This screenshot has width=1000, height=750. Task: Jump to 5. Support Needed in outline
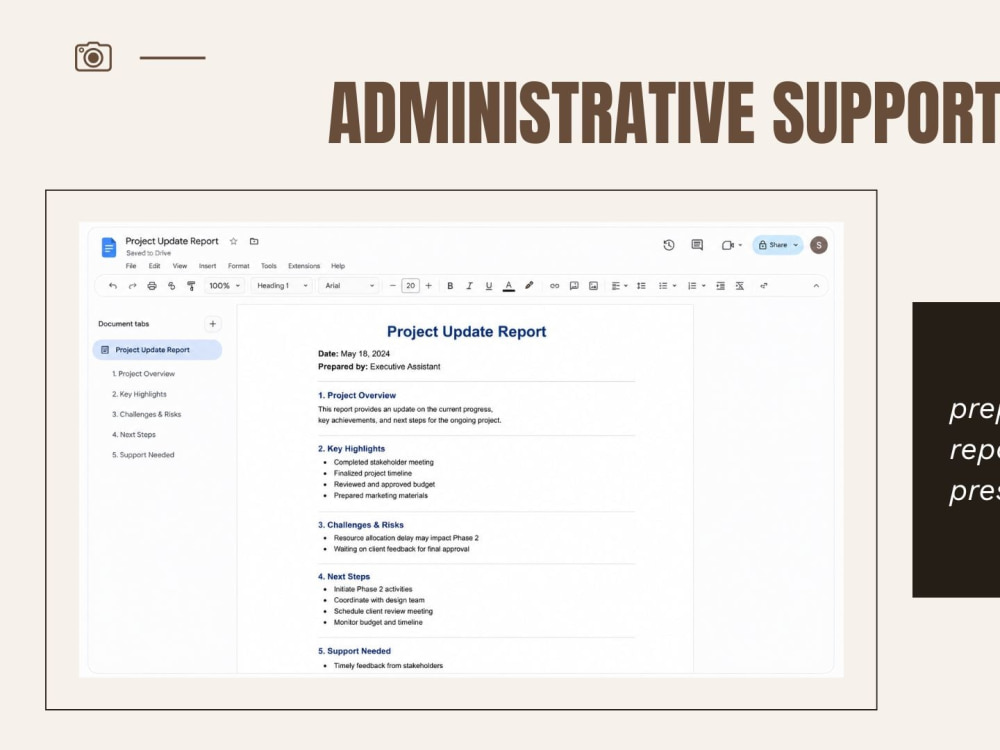click(x=143, y=455)
